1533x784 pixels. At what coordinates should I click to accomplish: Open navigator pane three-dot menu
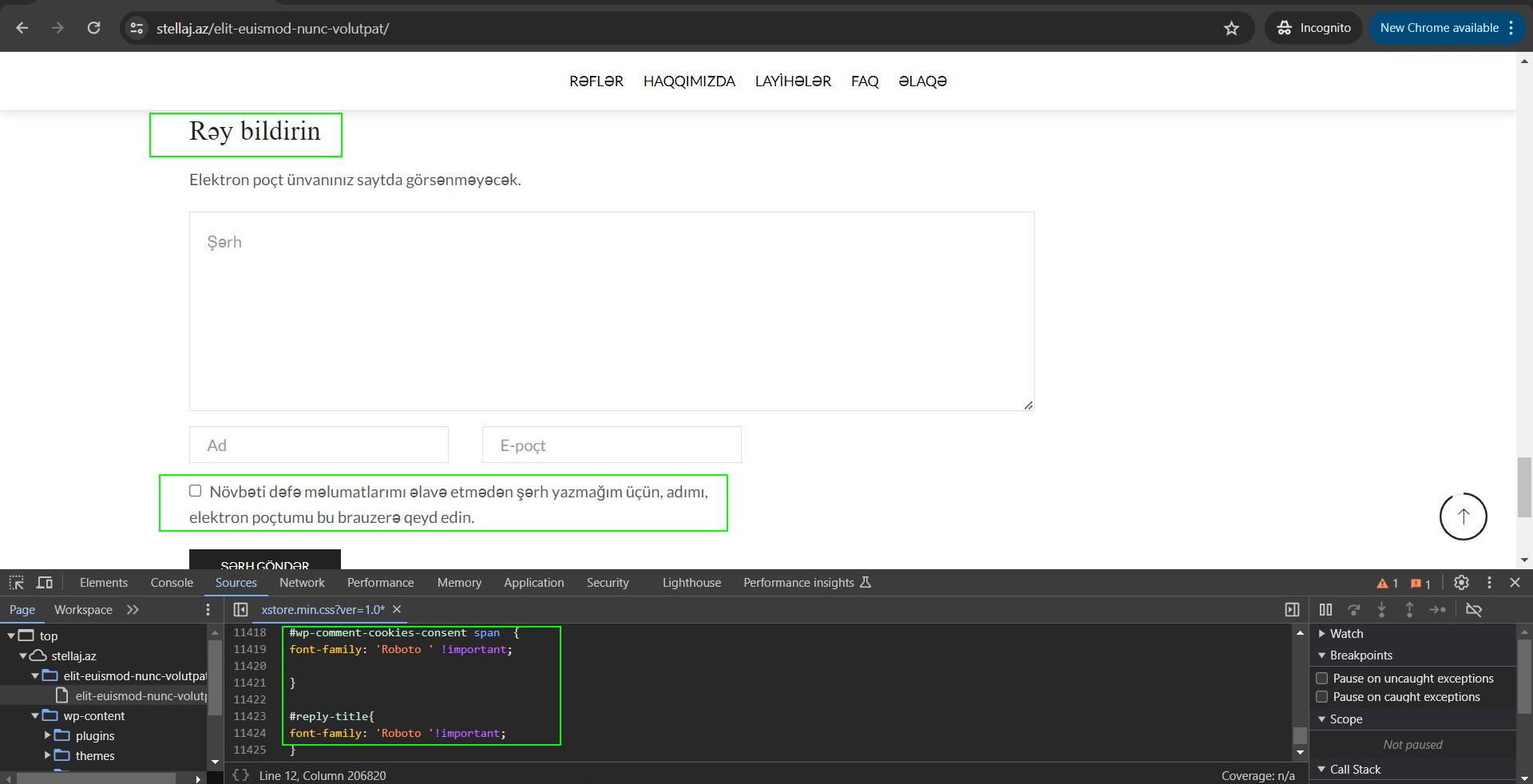click(x=208, y=610)
